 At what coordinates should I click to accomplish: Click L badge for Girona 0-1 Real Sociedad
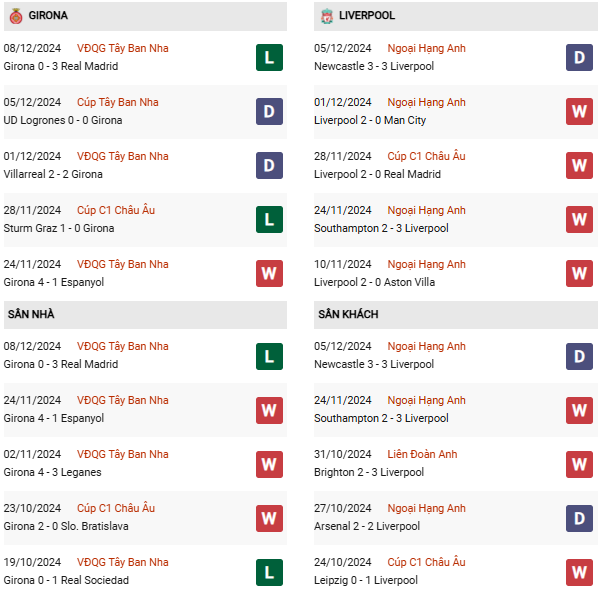[269, 571]
